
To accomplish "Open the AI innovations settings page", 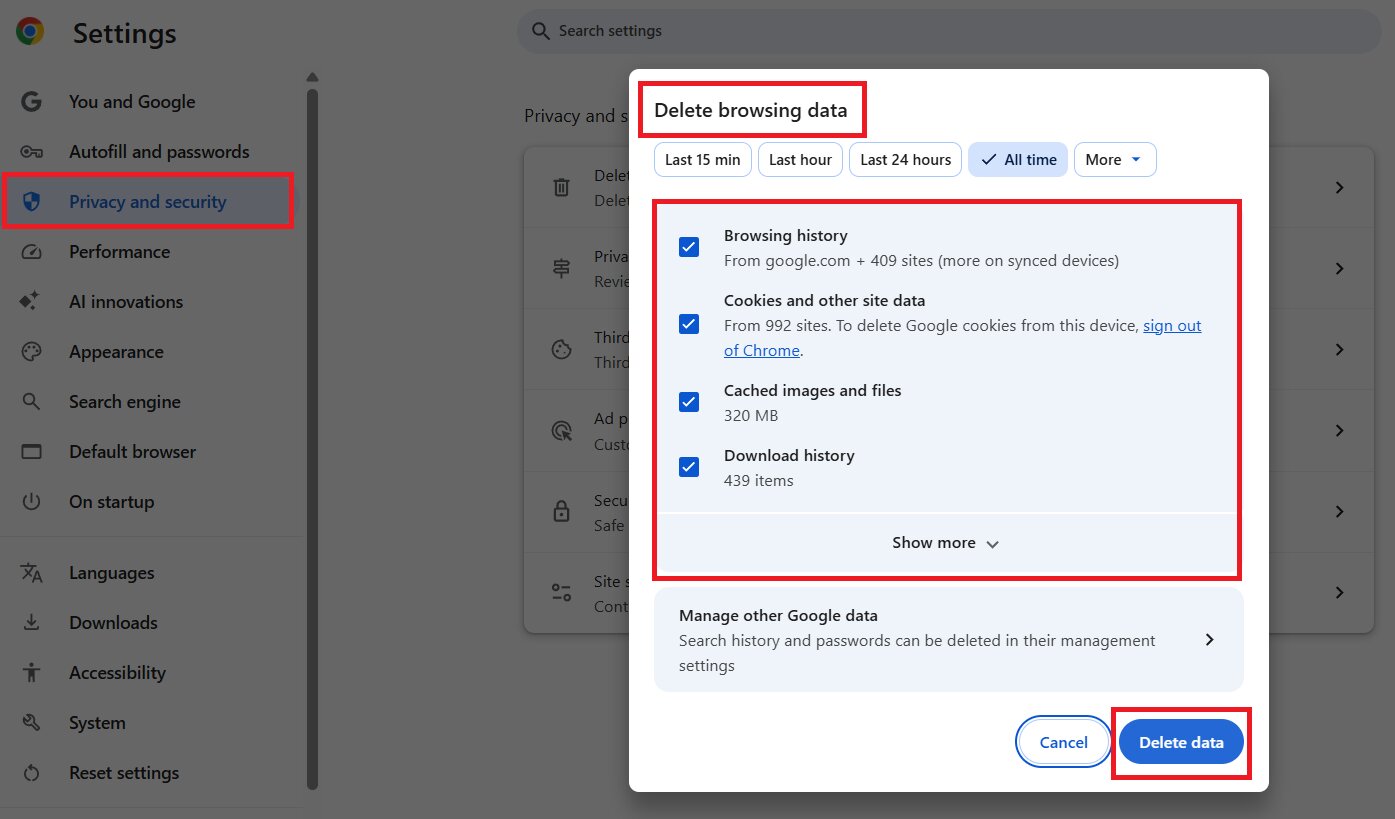I will [126, 302].
